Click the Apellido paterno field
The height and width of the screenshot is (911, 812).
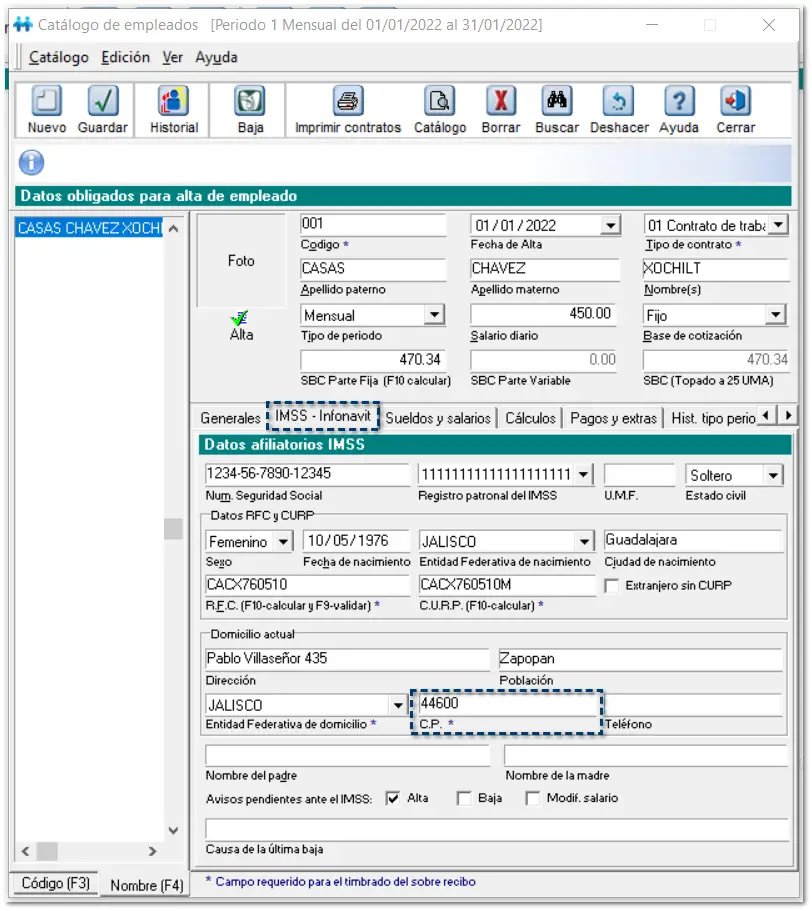point(373,268)
